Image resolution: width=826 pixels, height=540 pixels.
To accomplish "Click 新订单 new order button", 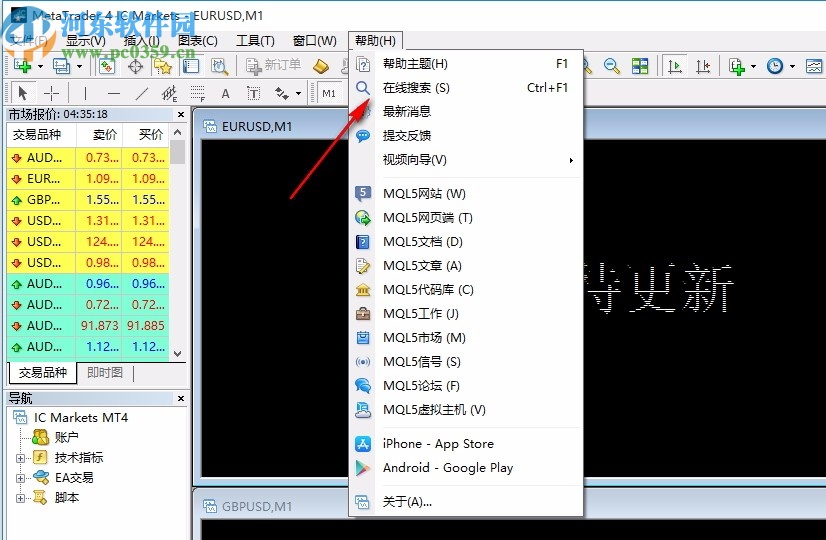I will [273, 66].
